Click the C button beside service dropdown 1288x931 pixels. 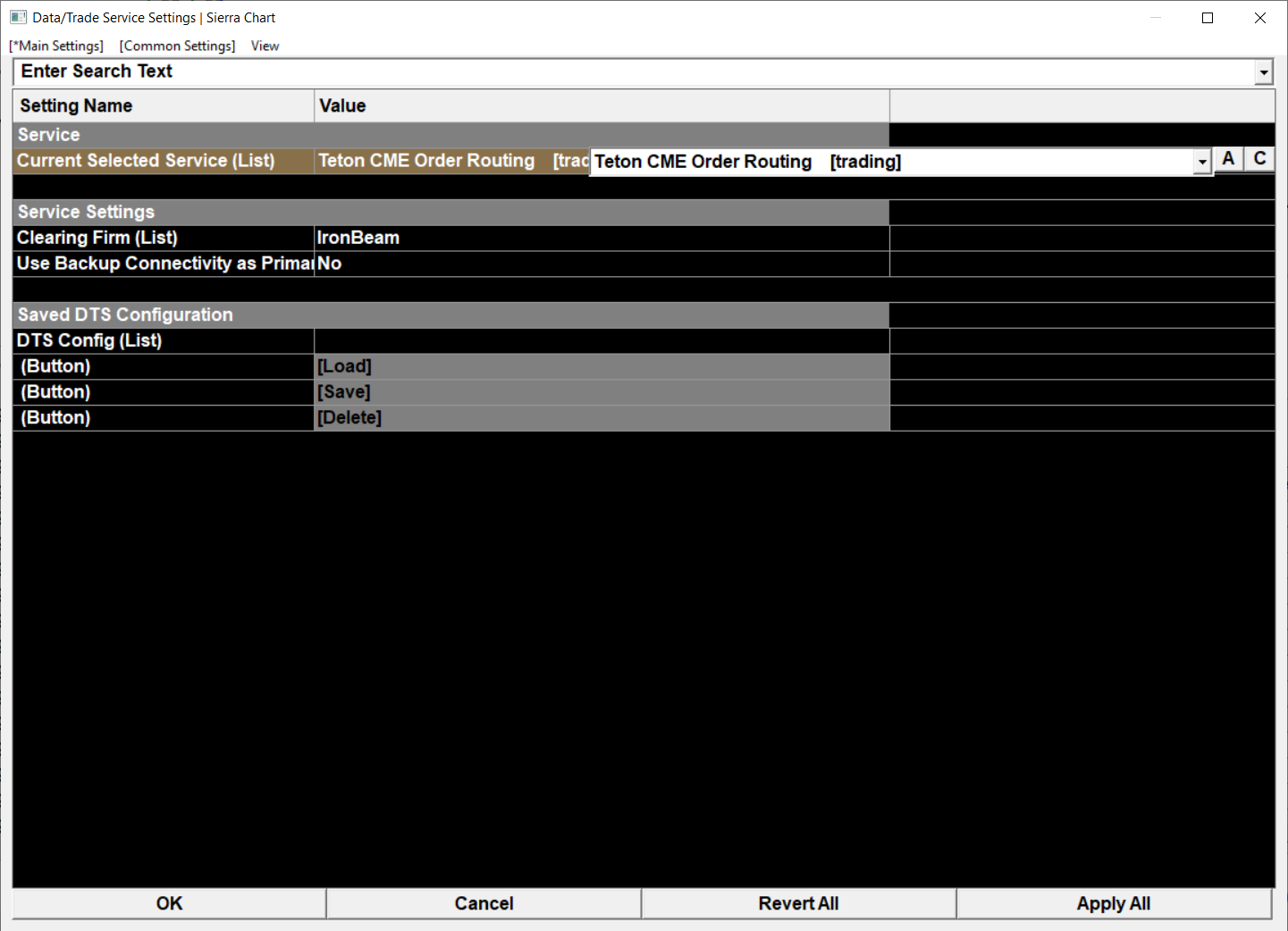[1259, 159]
